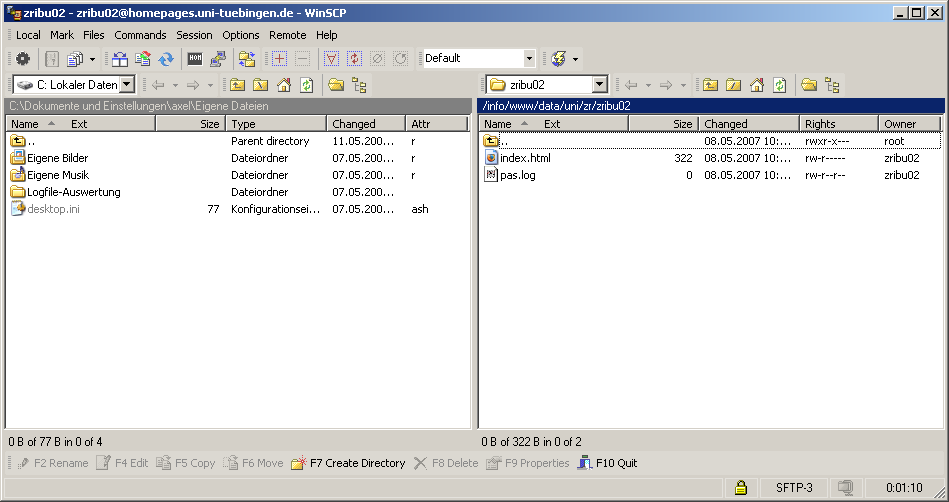Click the F10 Quit button
This screenshot has width=949, height=502.
pyautogui.click(x=607, y=463)
